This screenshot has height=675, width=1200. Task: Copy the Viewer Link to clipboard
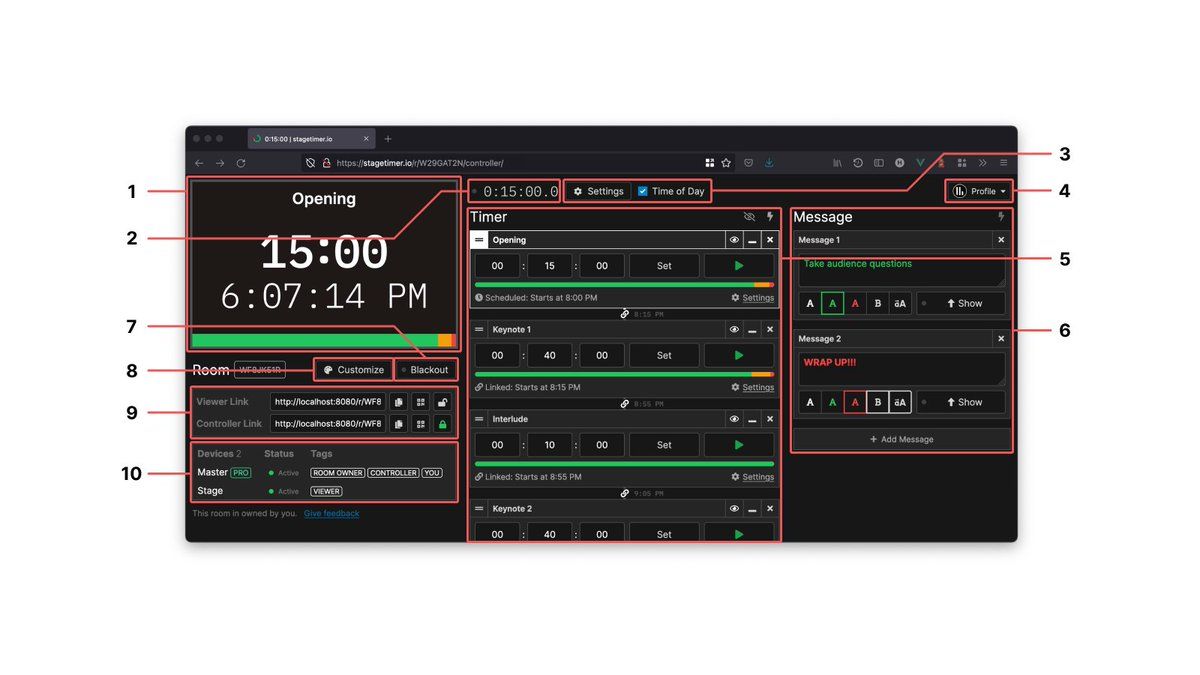click(x=398, y=402)
